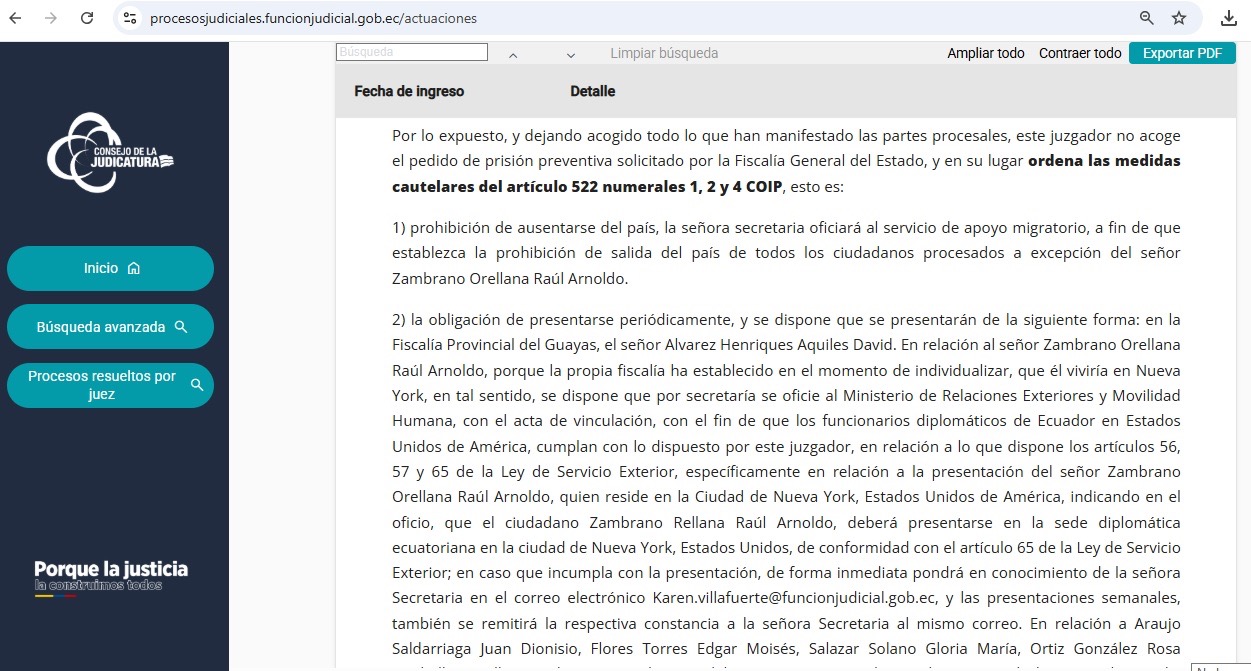
Task: Go to previous search result chevron
Action: pos(513,55)
